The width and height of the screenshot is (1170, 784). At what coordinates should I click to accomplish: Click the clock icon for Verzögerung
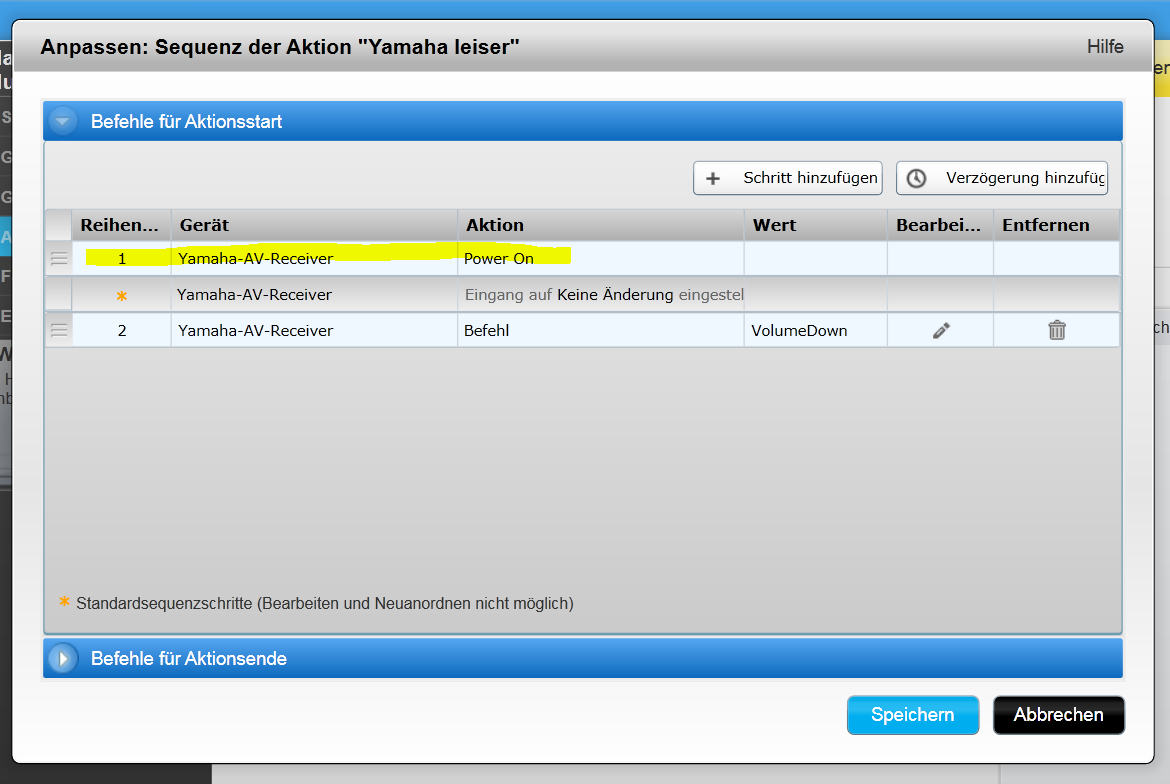[x=916, y=178]
